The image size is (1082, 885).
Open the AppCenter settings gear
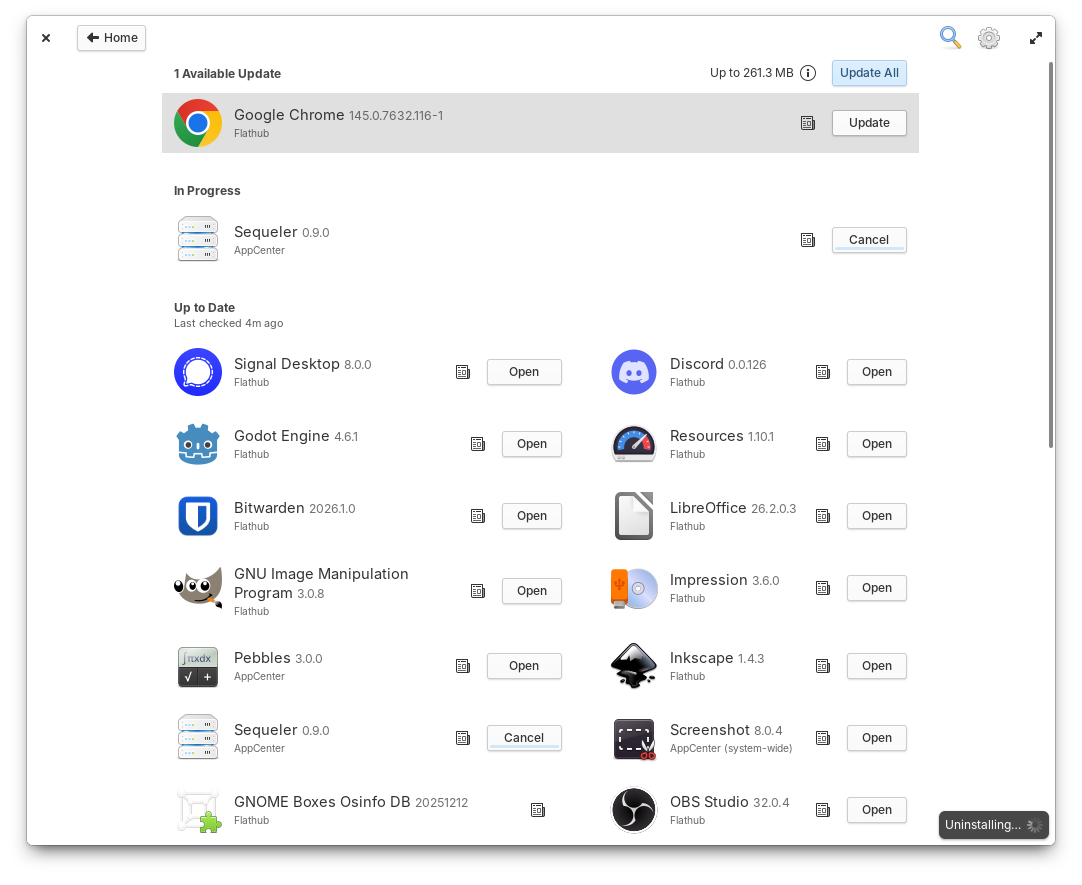[x=989, y=37]
